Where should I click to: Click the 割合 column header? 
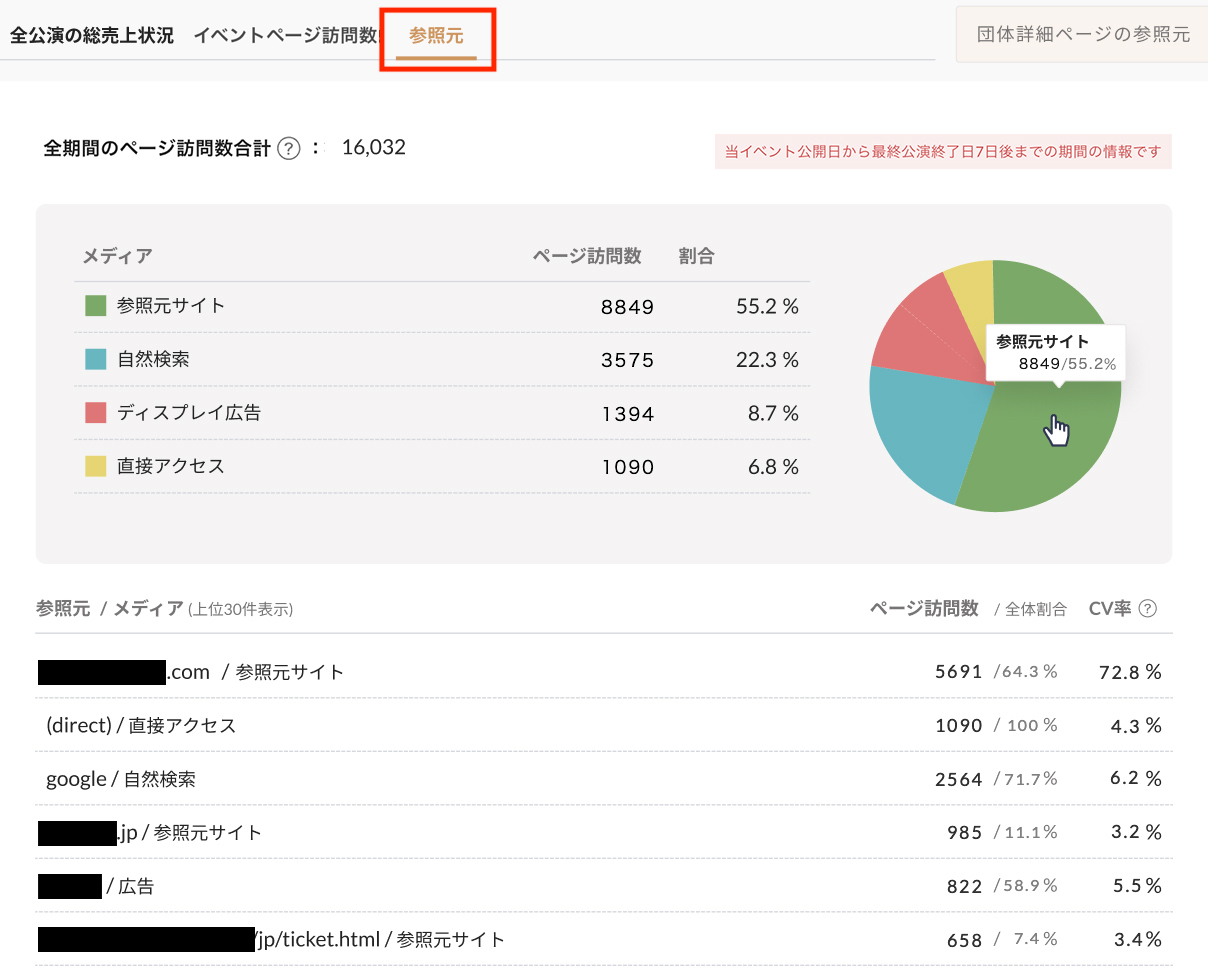(x=696, y=256)
